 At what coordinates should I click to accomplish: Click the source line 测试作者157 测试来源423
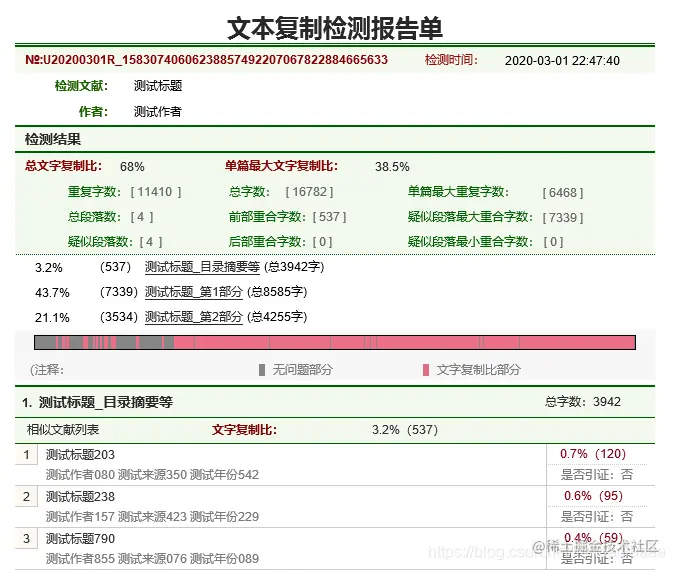pos(152,517)
